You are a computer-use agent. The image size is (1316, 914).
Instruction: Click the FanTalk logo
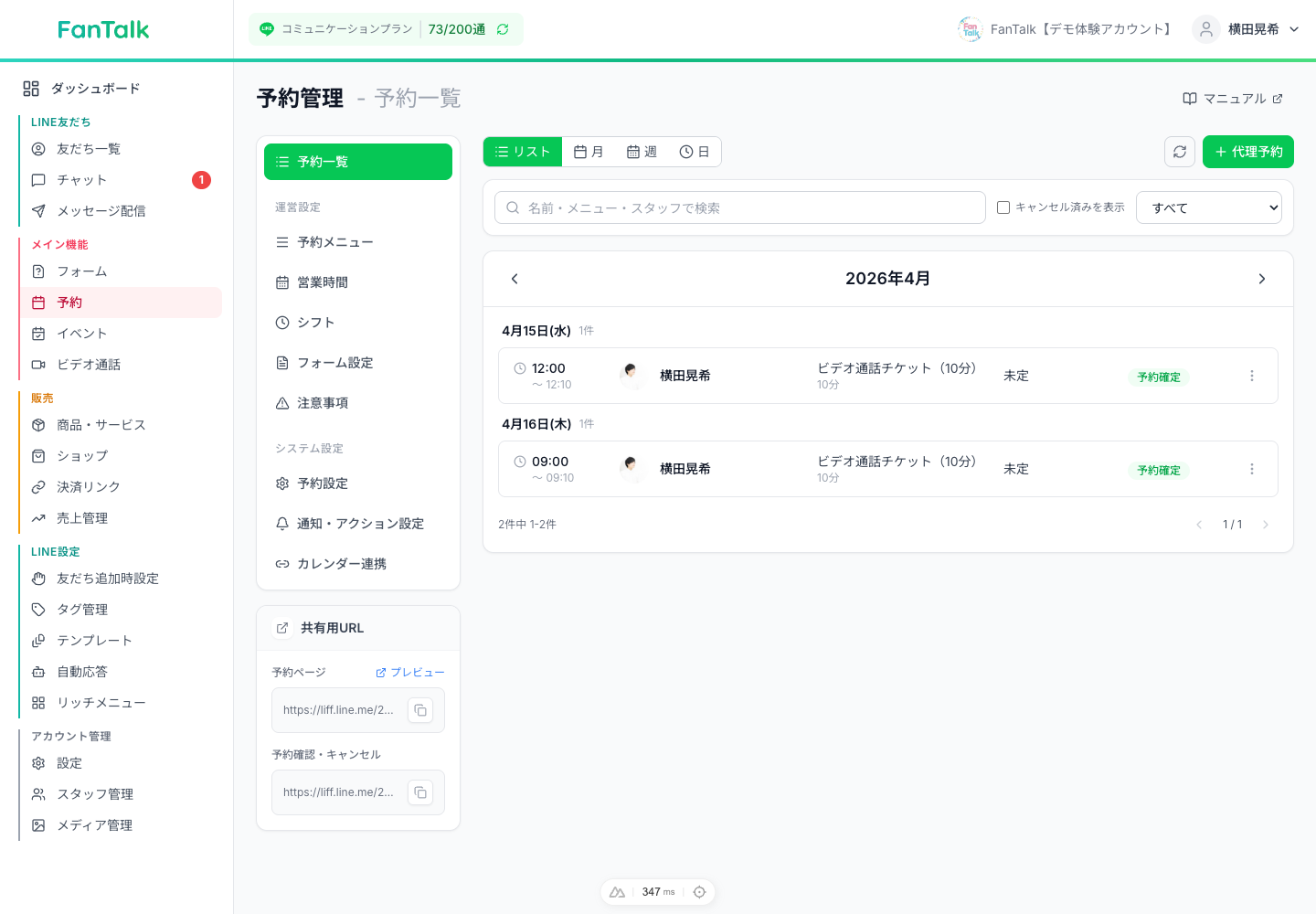click(103, 29)
